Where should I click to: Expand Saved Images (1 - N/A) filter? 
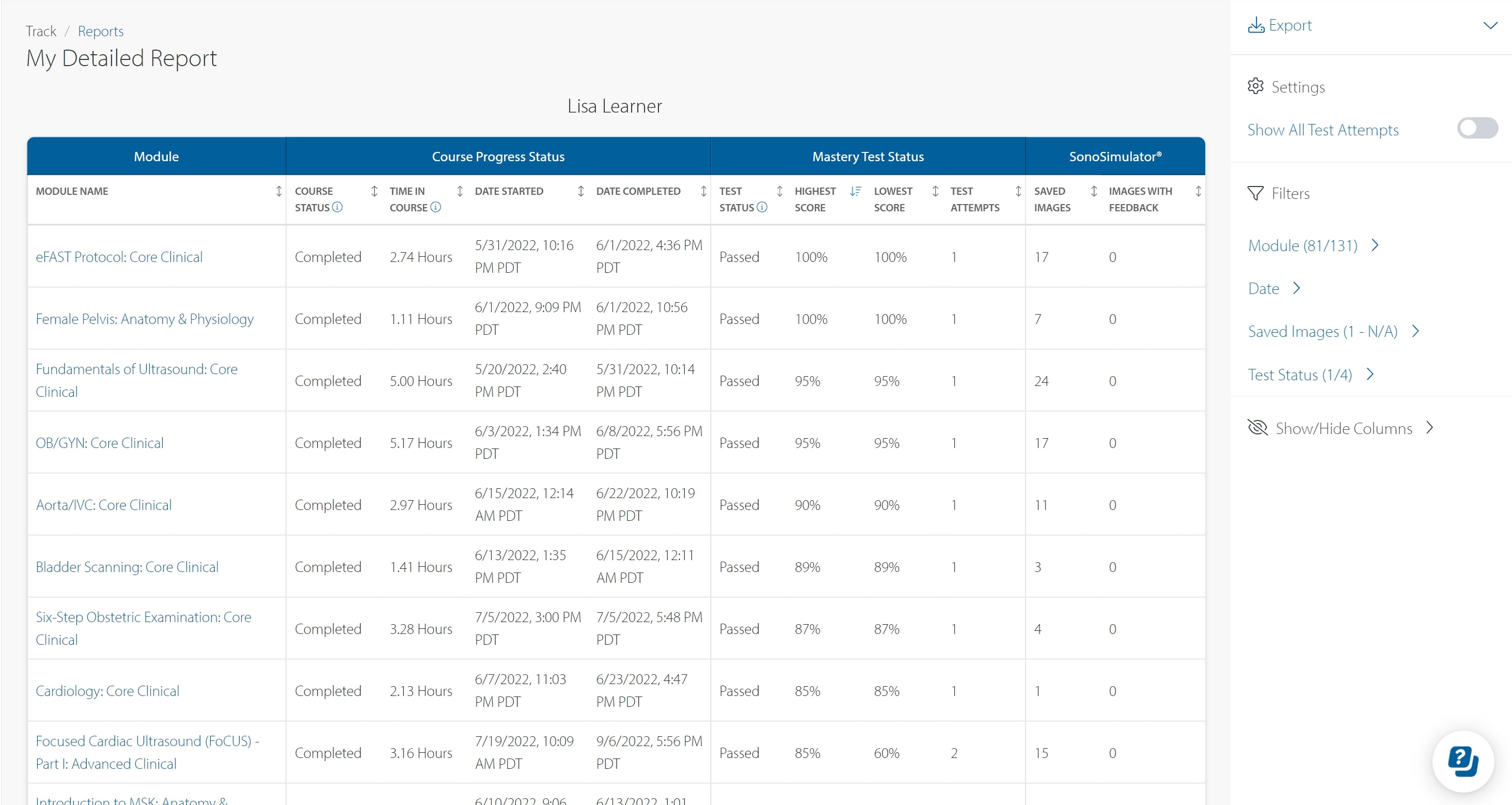click(1332, 332)
